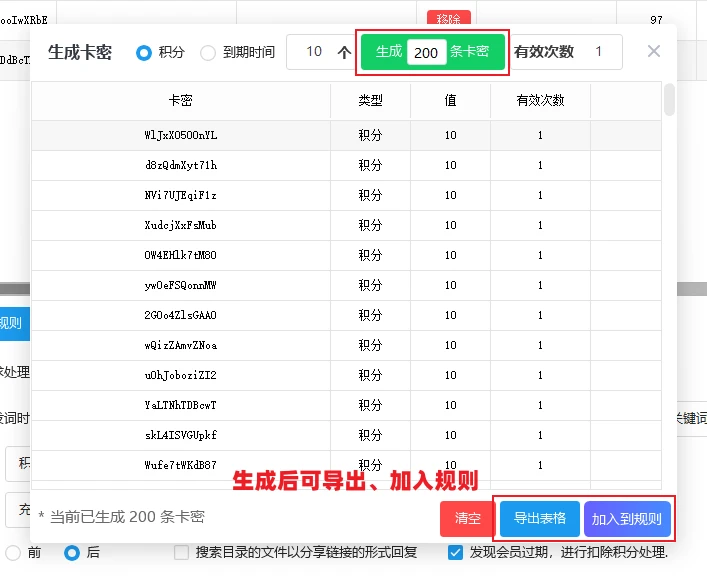Select the 前 radio button
707x579 pixels.
[x=13, y=552]
